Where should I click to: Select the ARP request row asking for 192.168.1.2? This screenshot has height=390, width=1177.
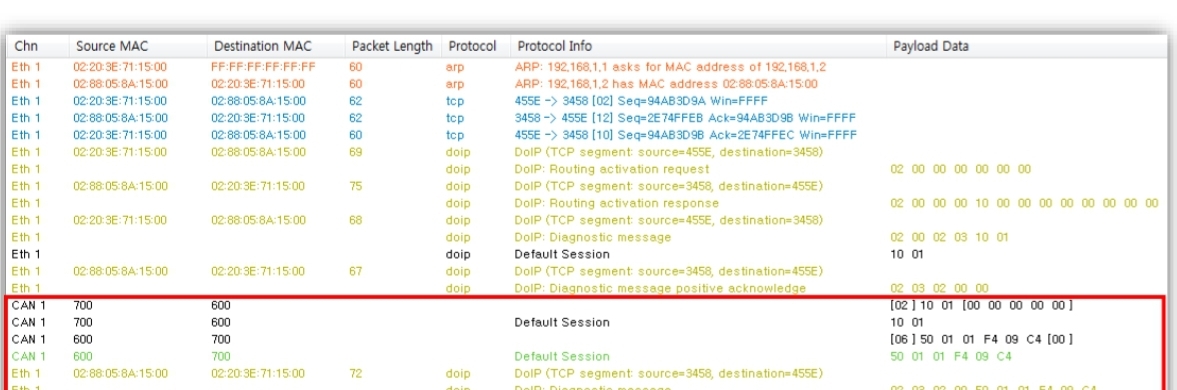(587, 67)
